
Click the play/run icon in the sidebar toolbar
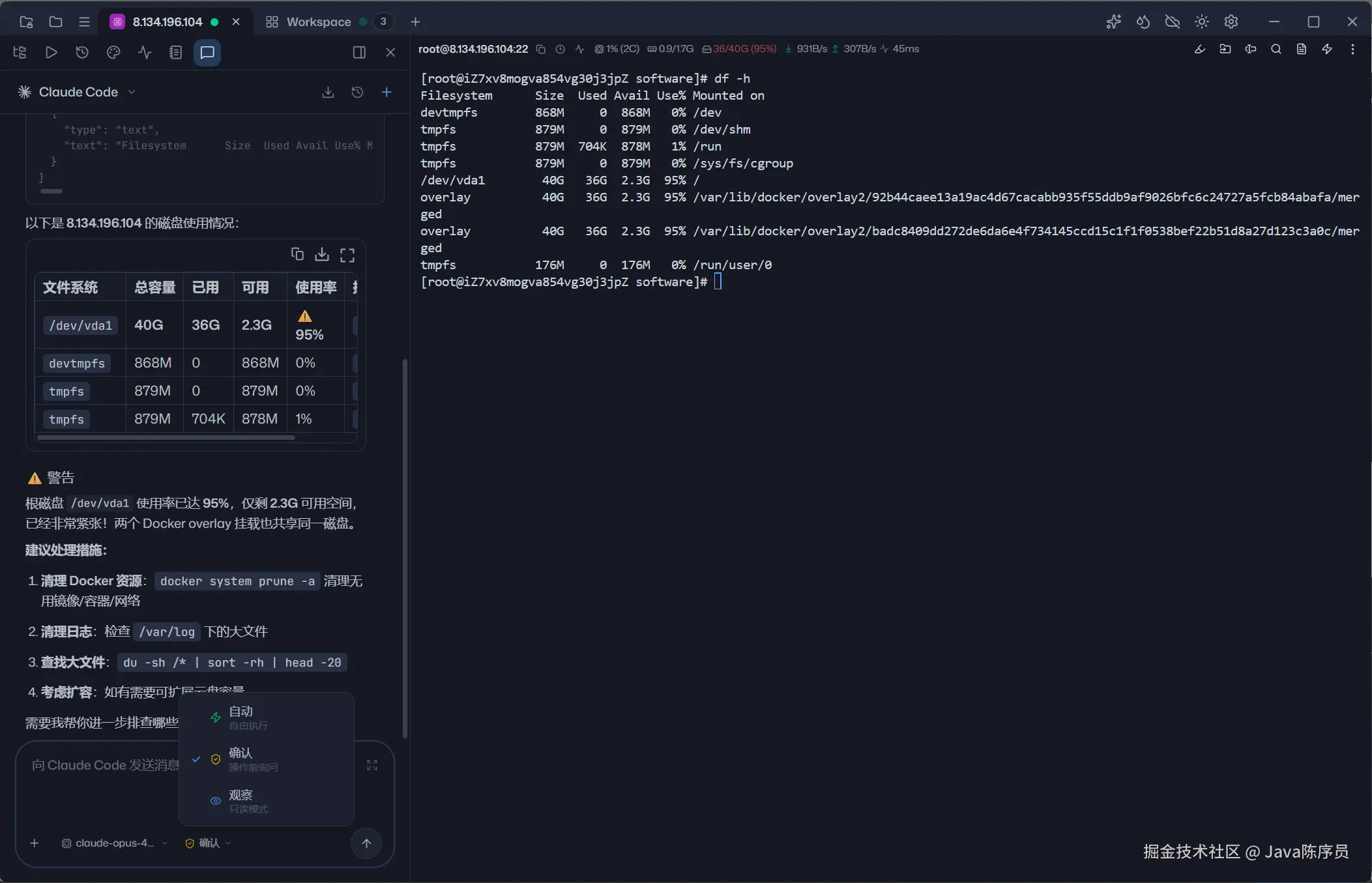pyautogui.click(x=51, y=52)
